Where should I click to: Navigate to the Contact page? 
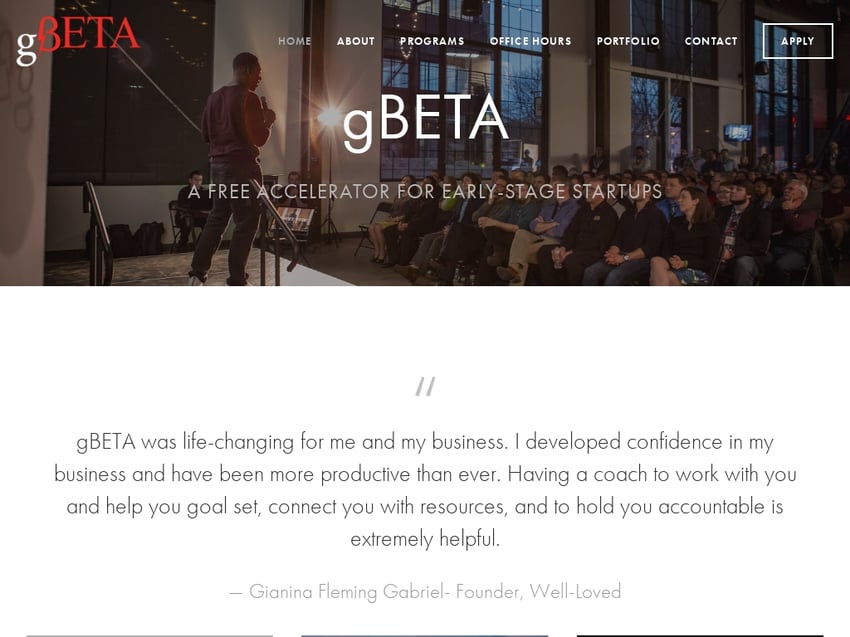coord(711,41)
